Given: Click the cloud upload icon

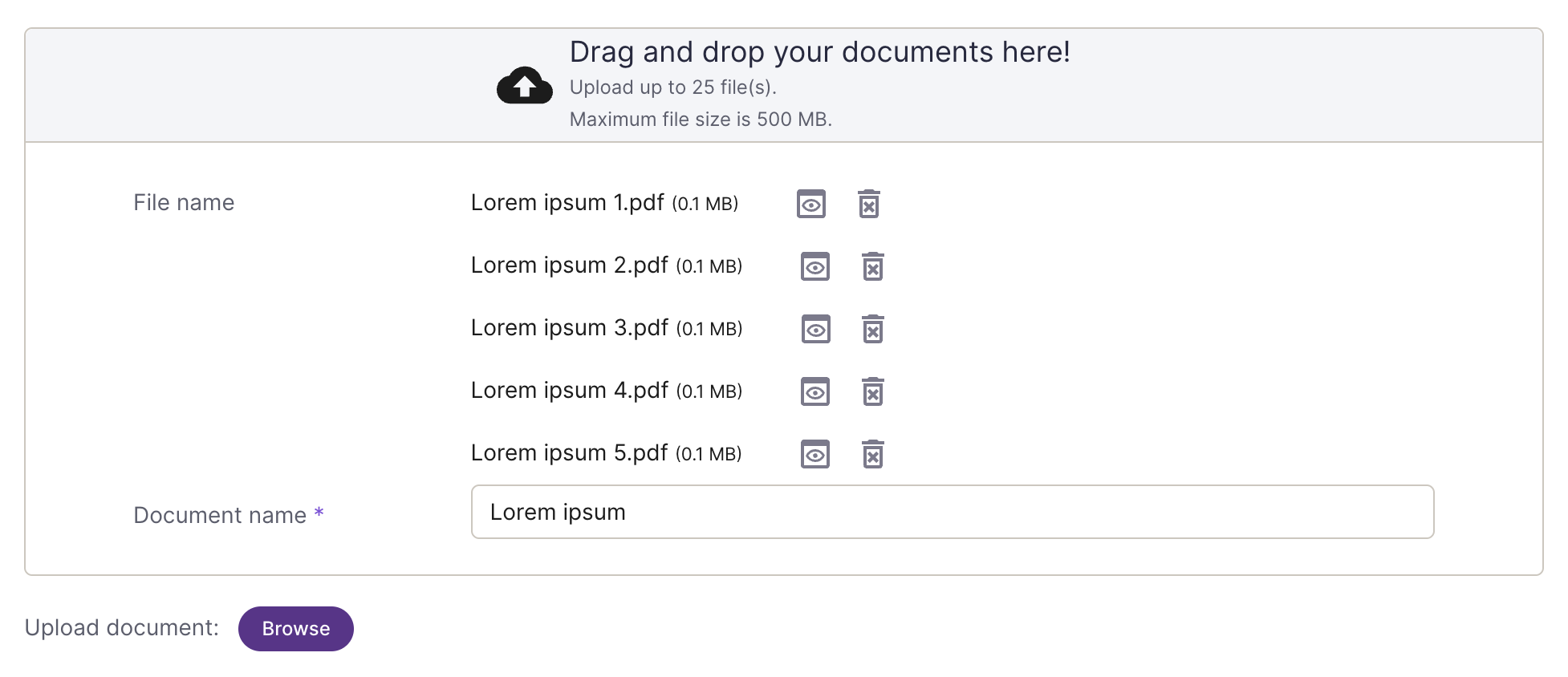Looking at the screenshot, I should 525,85.
